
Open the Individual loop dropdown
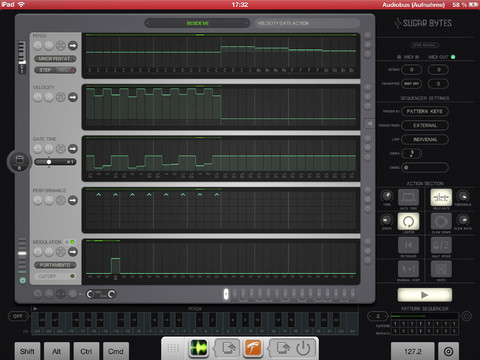[425, 139]
